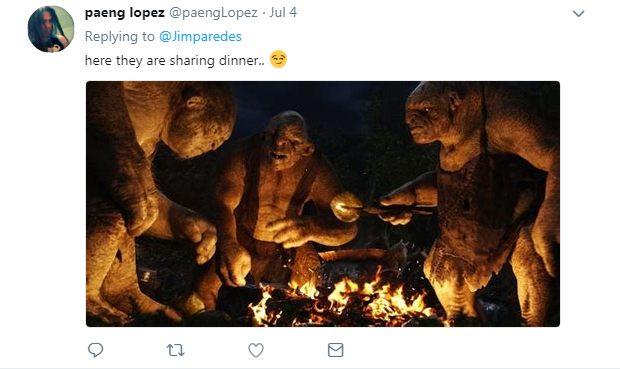Screen dimensions: 620x369
Task: Expand the attached trolls image
Action: coord(323,204)
